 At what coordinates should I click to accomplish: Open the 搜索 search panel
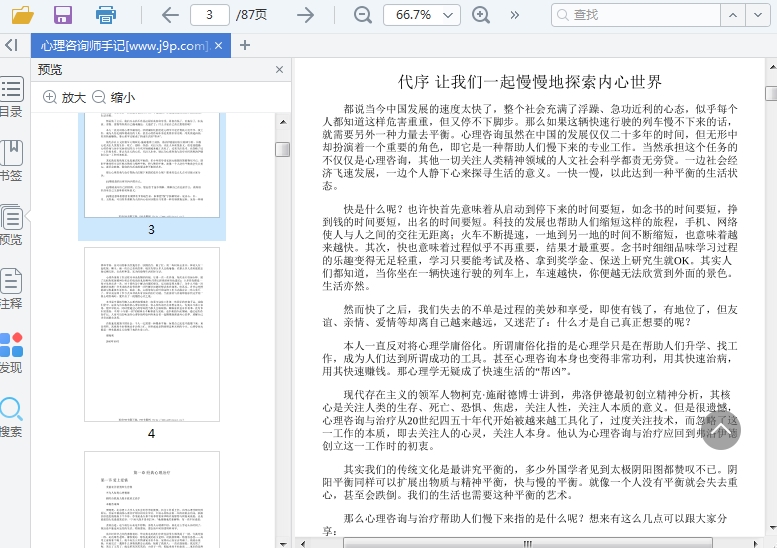(x=11, y=417)
